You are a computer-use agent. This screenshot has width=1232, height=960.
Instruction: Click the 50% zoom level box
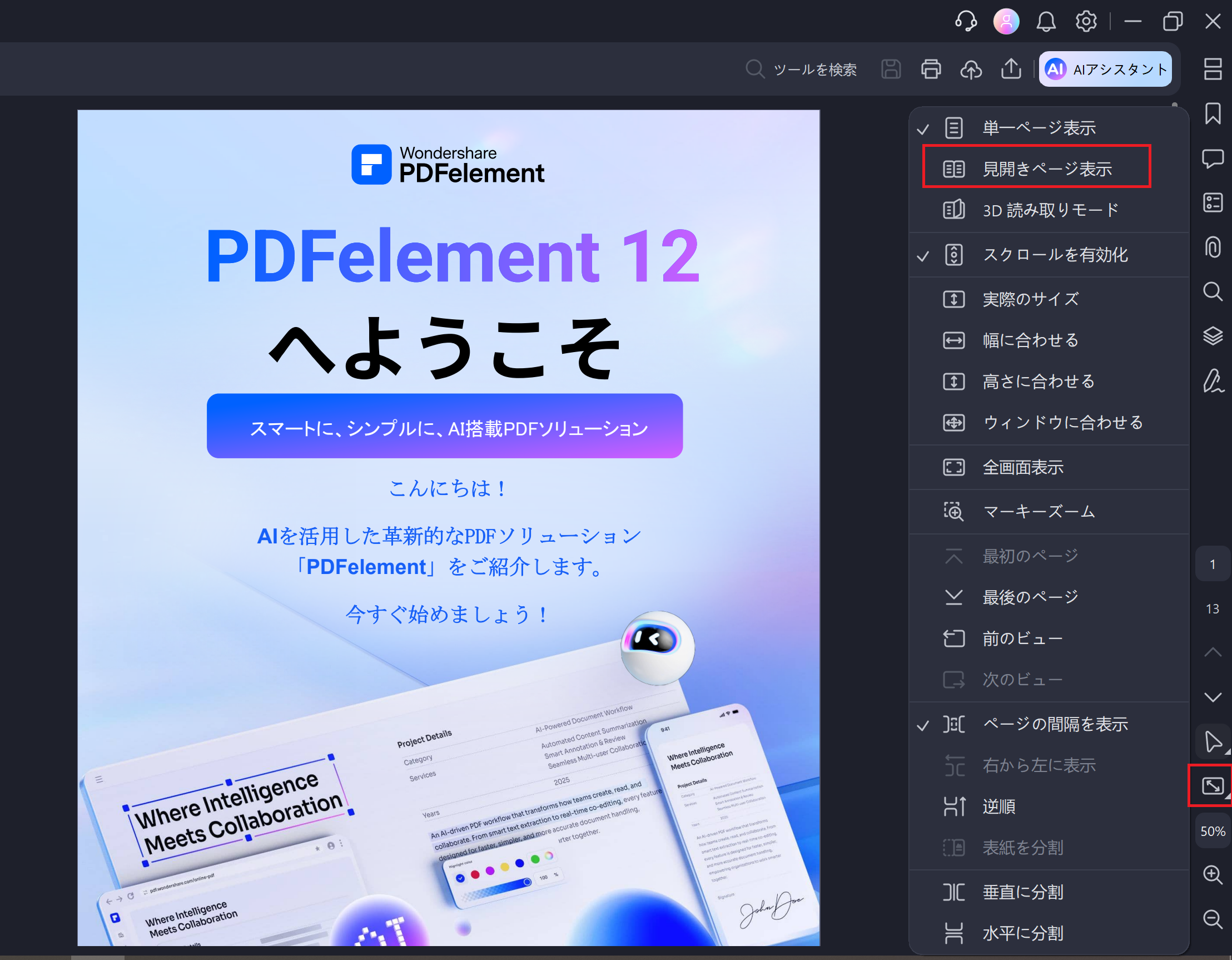point(1213,832)
